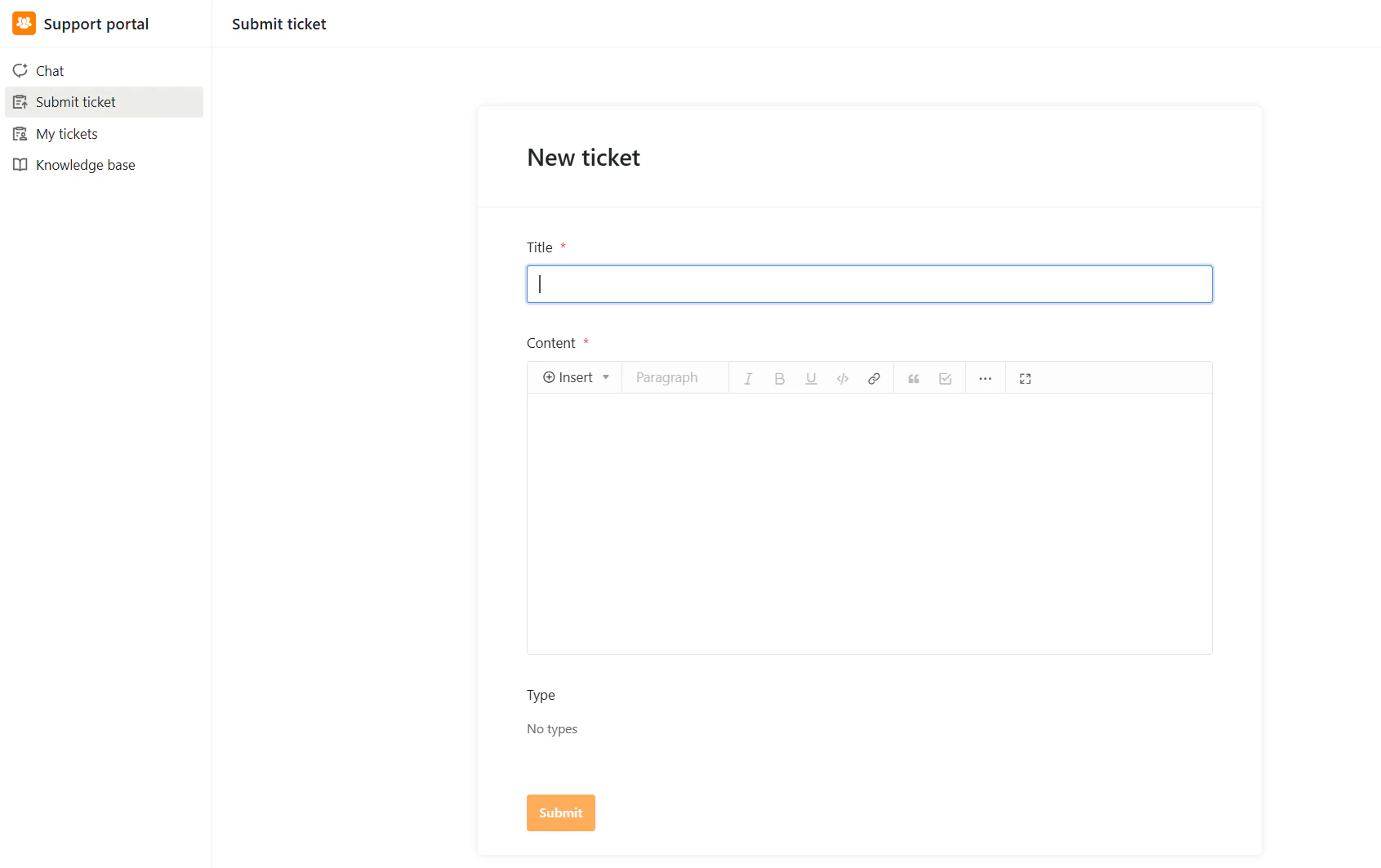Select Submit ticket in the sidebar
Image resolution: width=1381 pixels, height=868 pixels.
[x=104, y=102]
